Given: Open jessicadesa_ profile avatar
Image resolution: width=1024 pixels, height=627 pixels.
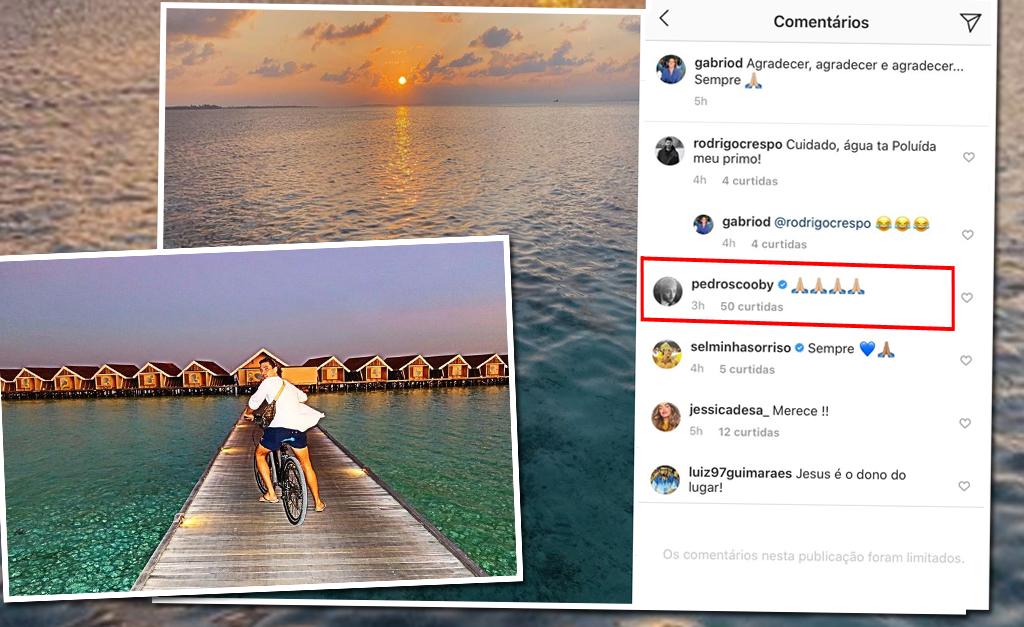Looking at the screenshot, I should tap(666, 417).
